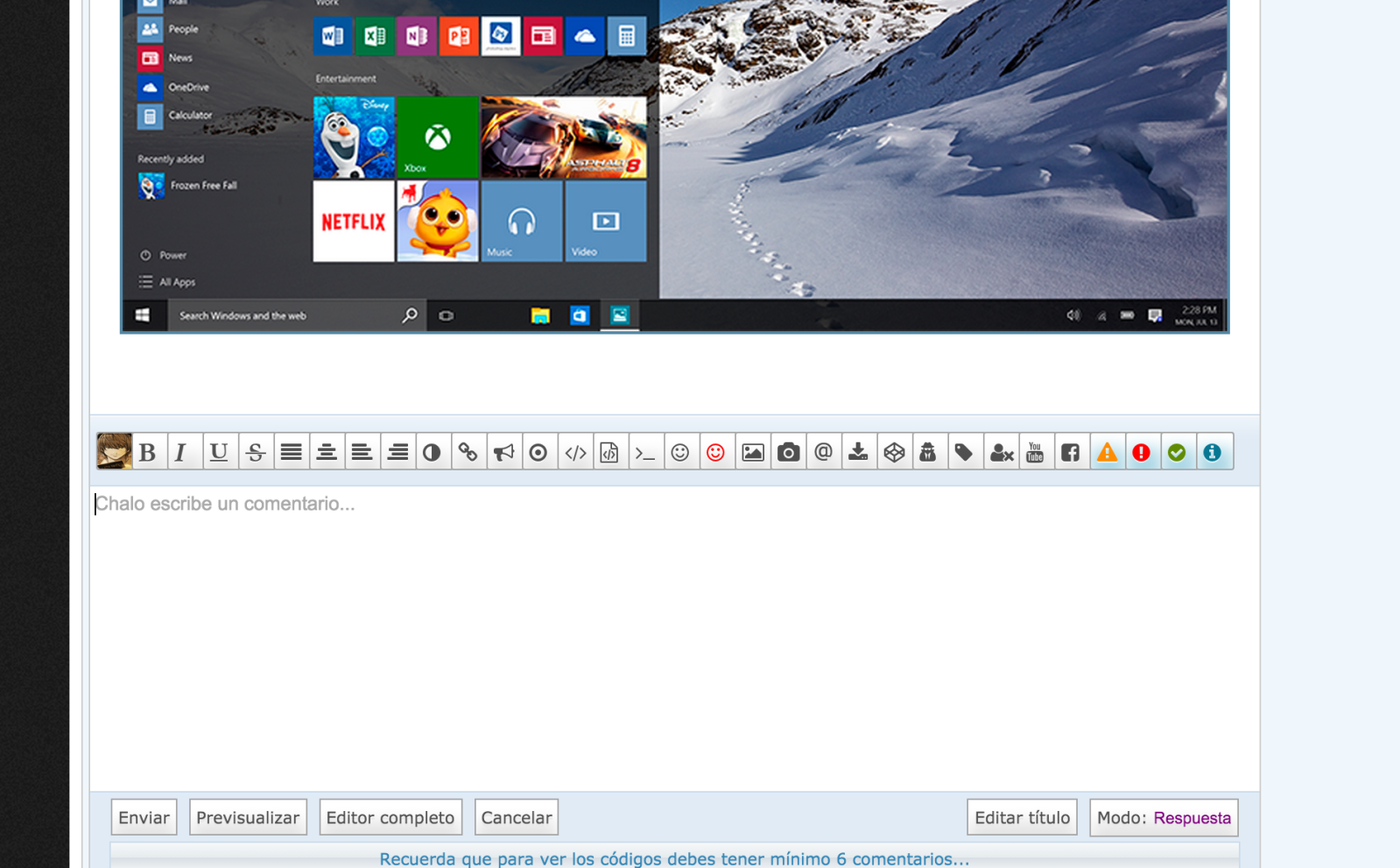
Task: Click the Editar título button
Action: click(1022, 817)
